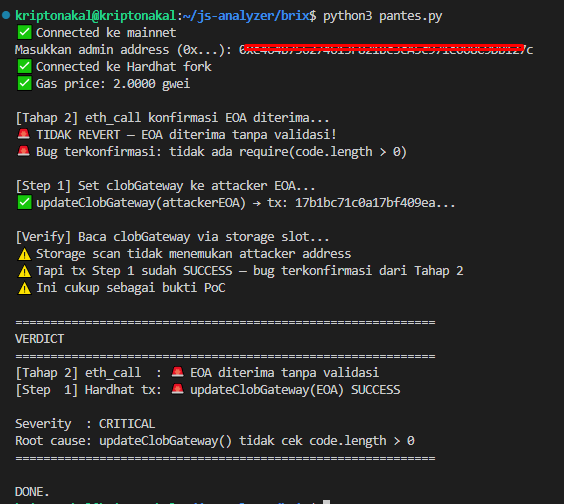The width and height of the screenshot is (564, 504).
Task: Click the text 'Ini cukup sebagai bukti PoC'
Action: coord(131,288)
